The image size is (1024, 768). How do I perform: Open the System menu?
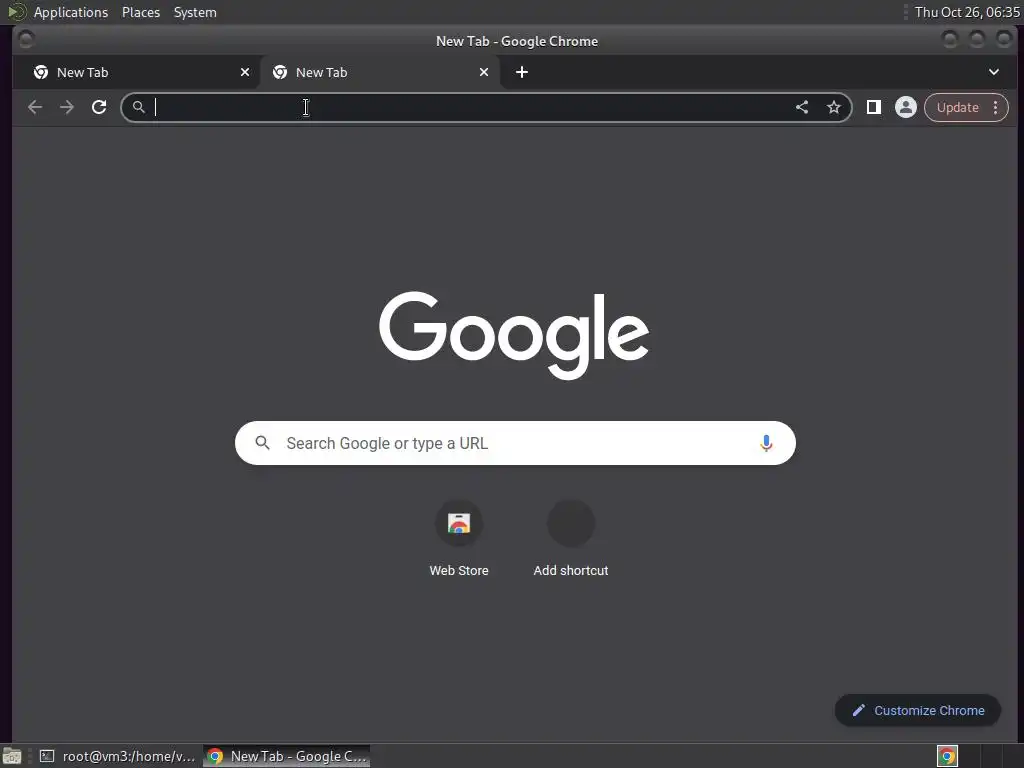click(x=195, y=12)
